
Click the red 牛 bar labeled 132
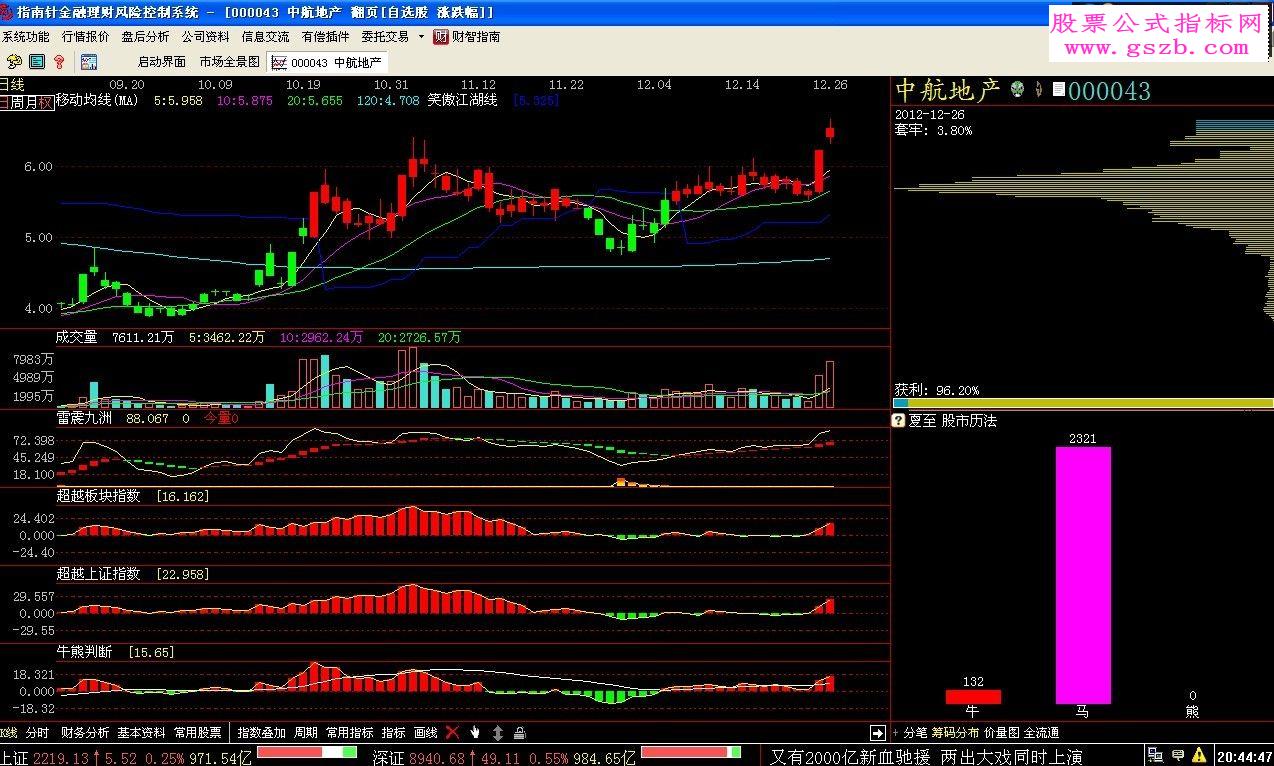pos(973,697)
